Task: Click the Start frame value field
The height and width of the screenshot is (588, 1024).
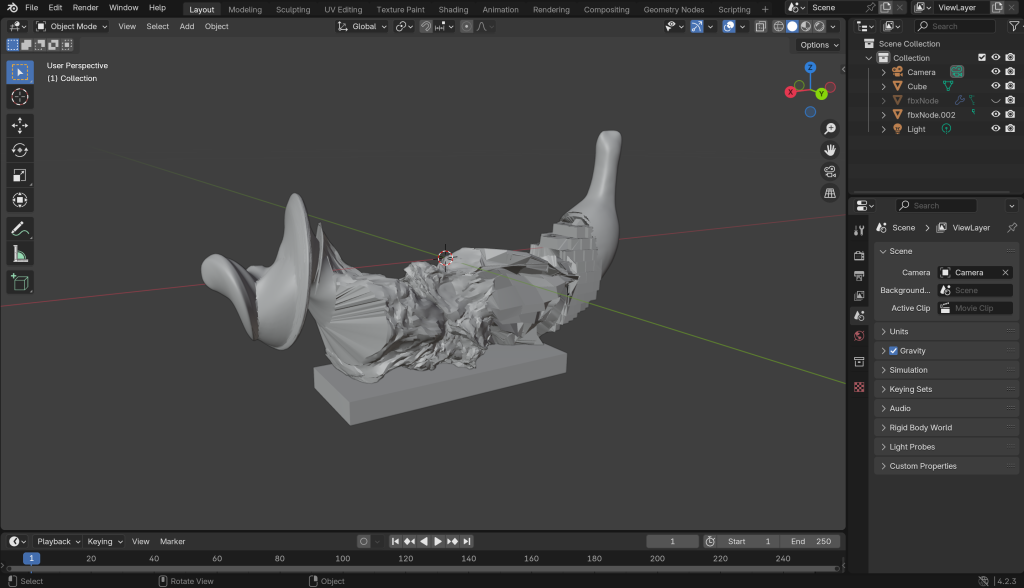Action: (x=750, y=542)
